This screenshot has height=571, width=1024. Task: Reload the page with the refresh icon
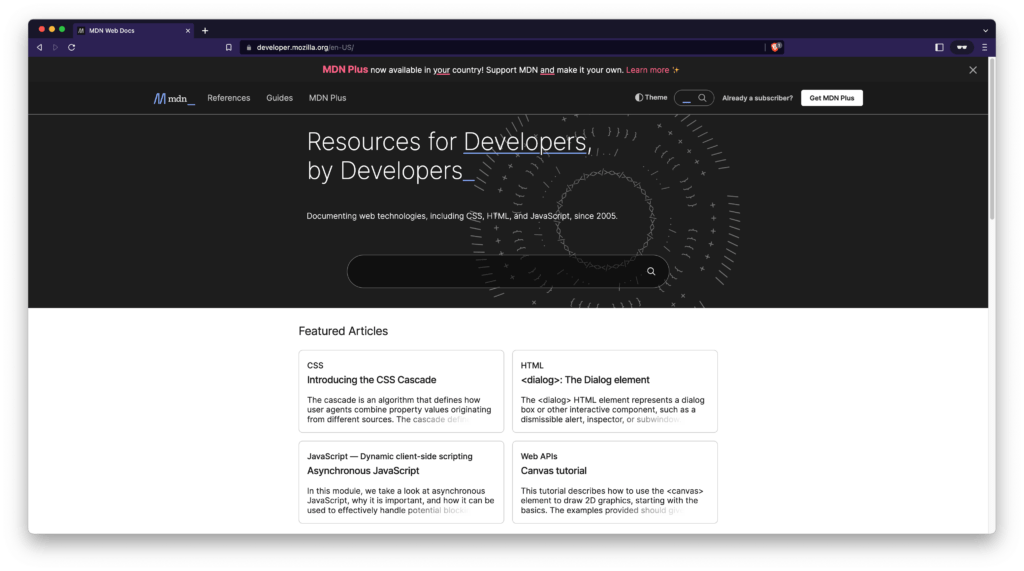(71, 47)
